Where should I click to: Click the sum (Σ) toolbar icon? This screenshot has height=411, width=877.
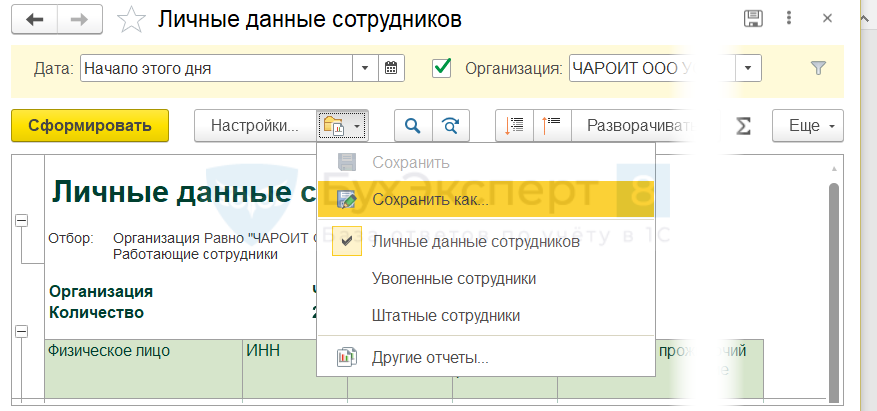tap(743, 126)
